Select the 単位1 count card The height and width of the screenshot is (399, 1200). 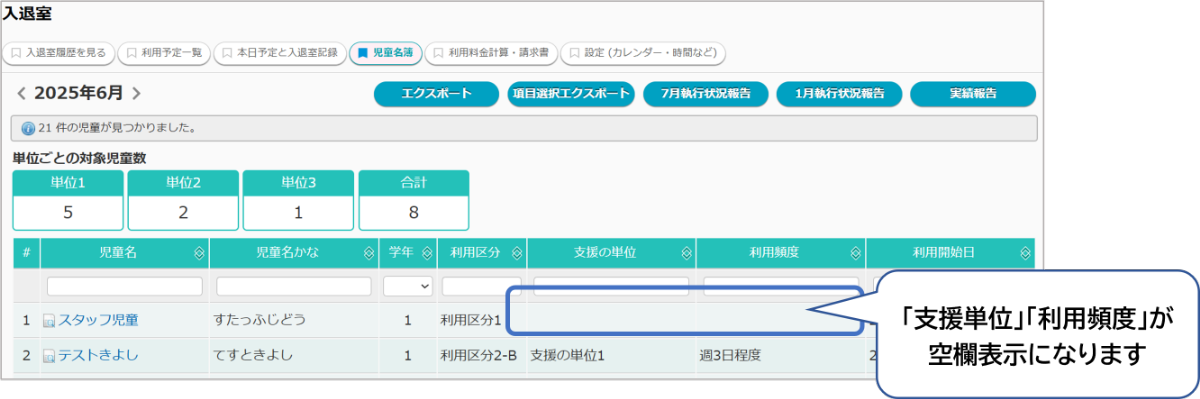tap(68, 200)
